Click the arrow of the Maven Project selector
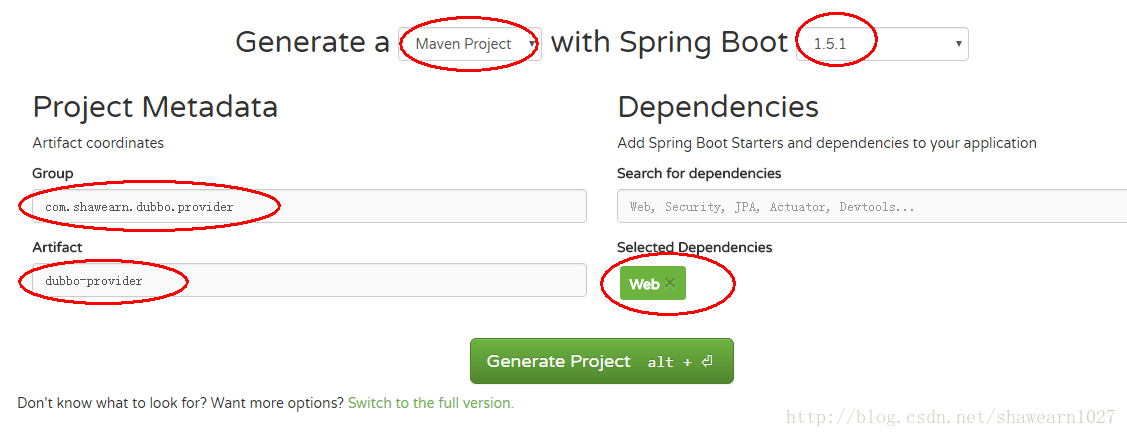1127x437 pixels. 532,44
